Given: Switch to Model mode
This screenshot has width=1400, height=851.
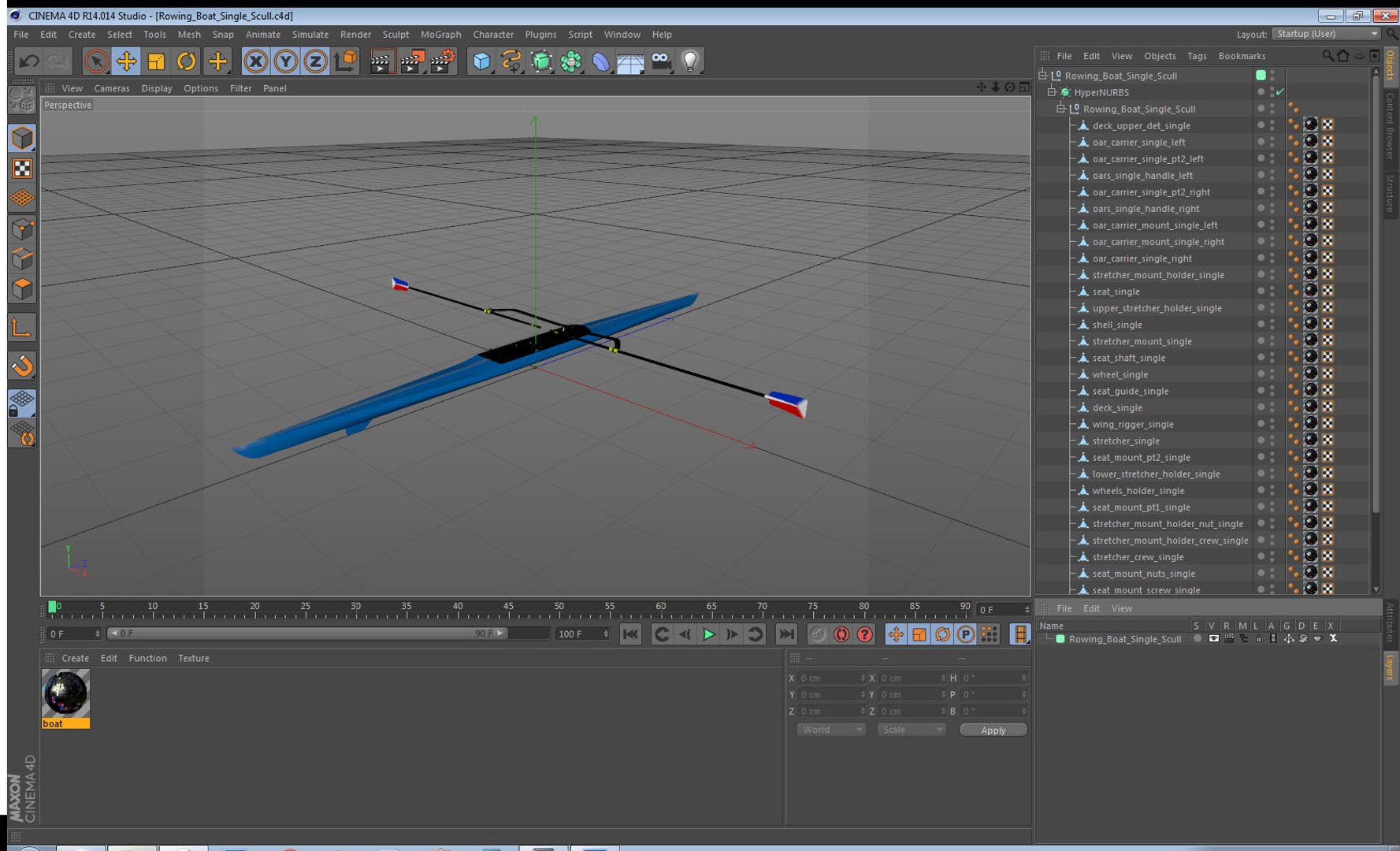Looking at the screenshot, I should [x=22, y=138].
